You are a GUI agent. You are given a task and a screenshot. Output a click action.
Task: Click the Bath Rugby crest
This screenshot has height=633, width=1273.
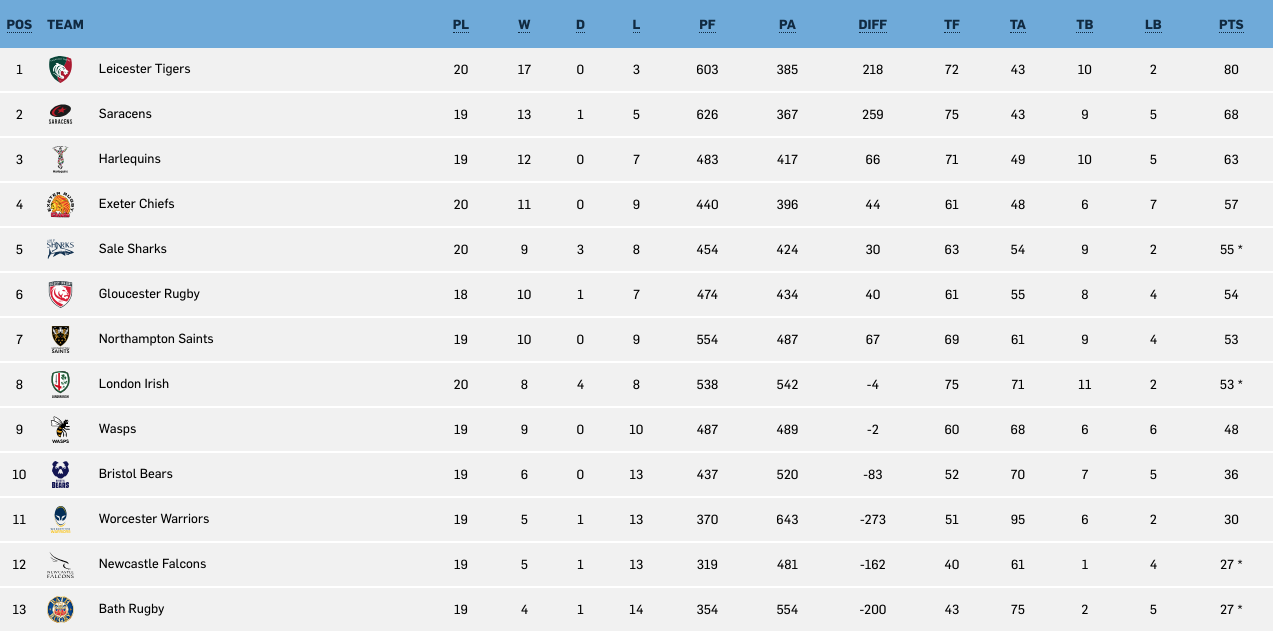coord(60,610)
